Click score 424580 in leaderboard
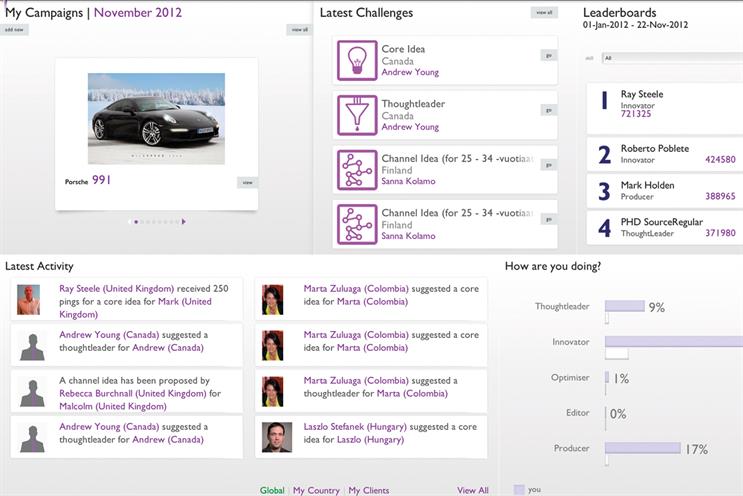 [x=720, y=160]
